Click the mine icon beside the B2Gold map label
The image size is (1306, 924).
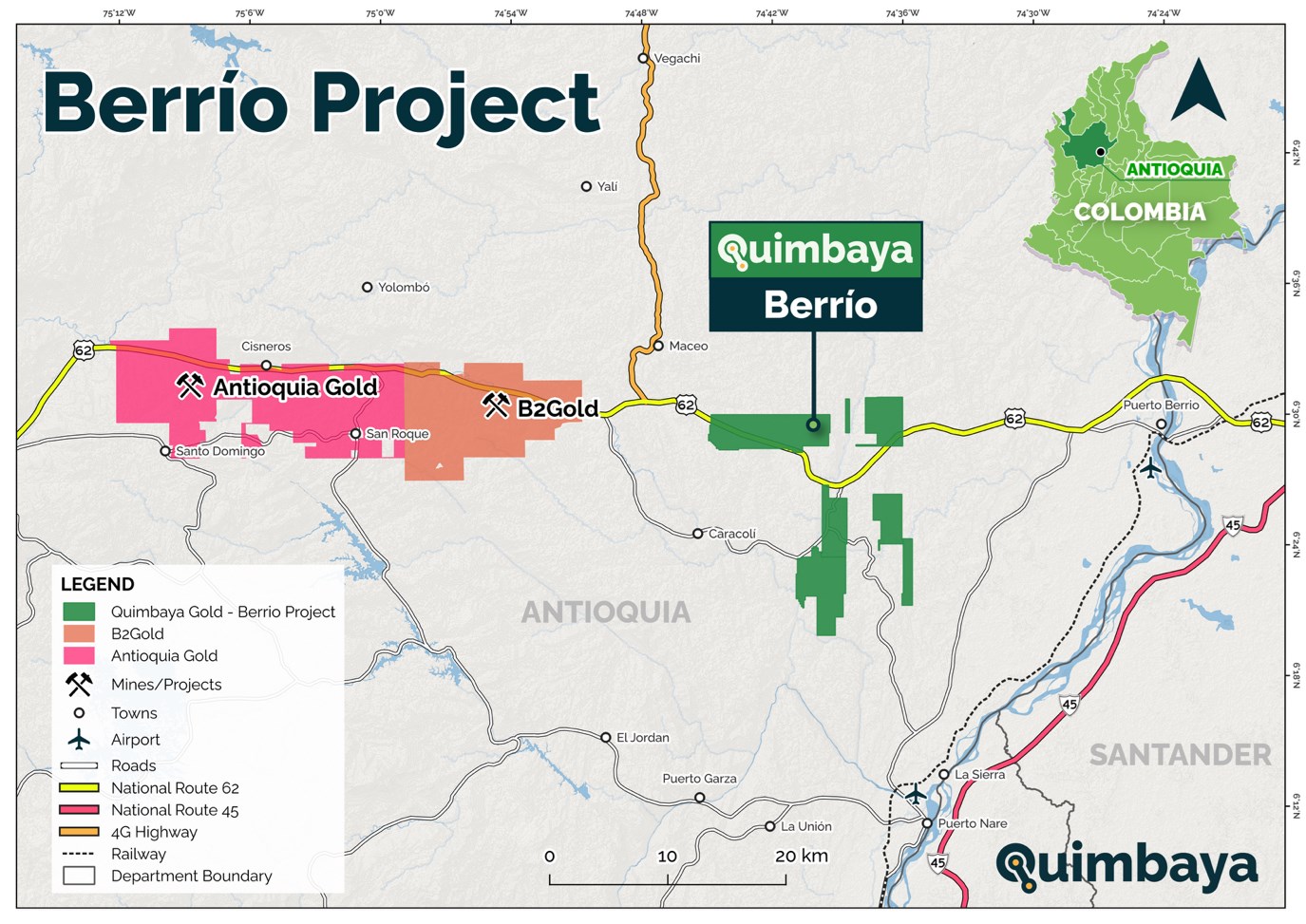coord(496,405)
